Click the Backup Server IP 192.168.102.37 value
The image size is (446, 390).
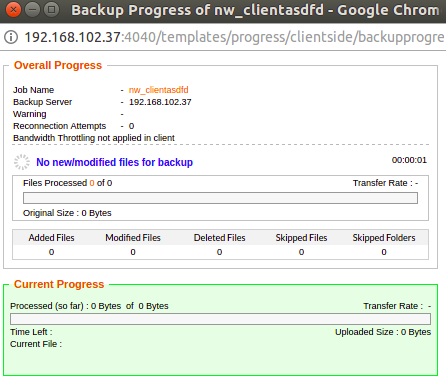coord(160,102)
